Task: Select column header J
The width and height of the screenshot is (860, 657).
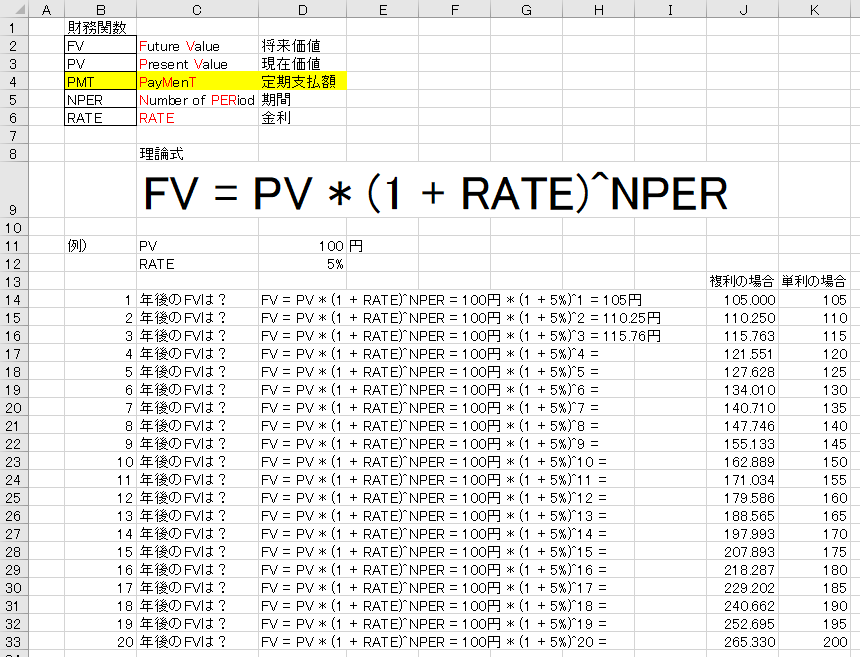Action: point(742,9)
